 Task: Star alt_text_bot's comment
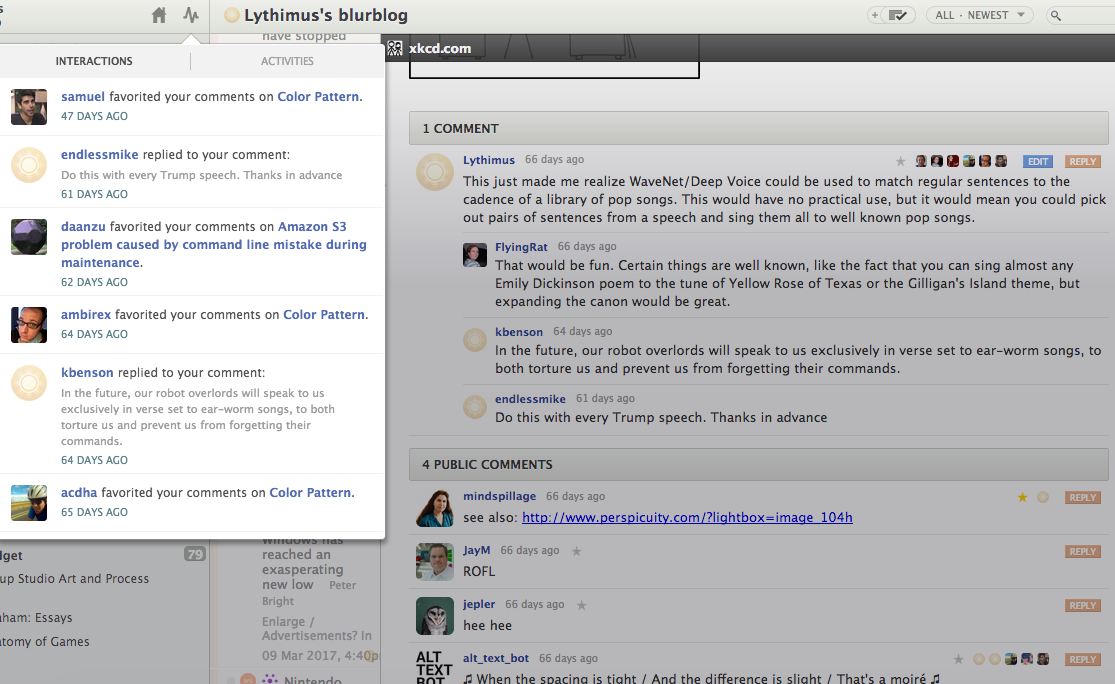959,659
